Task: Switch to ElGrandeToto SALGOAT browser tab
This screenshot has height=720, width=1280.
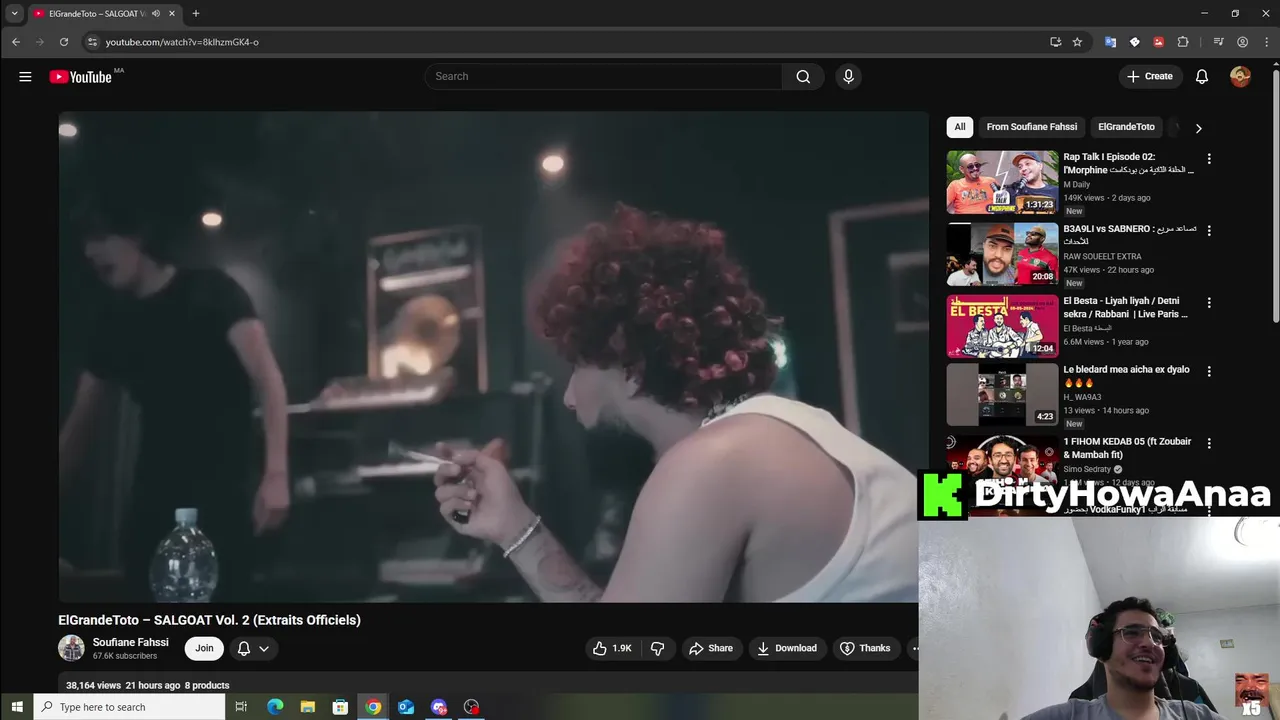Action: 97,14
